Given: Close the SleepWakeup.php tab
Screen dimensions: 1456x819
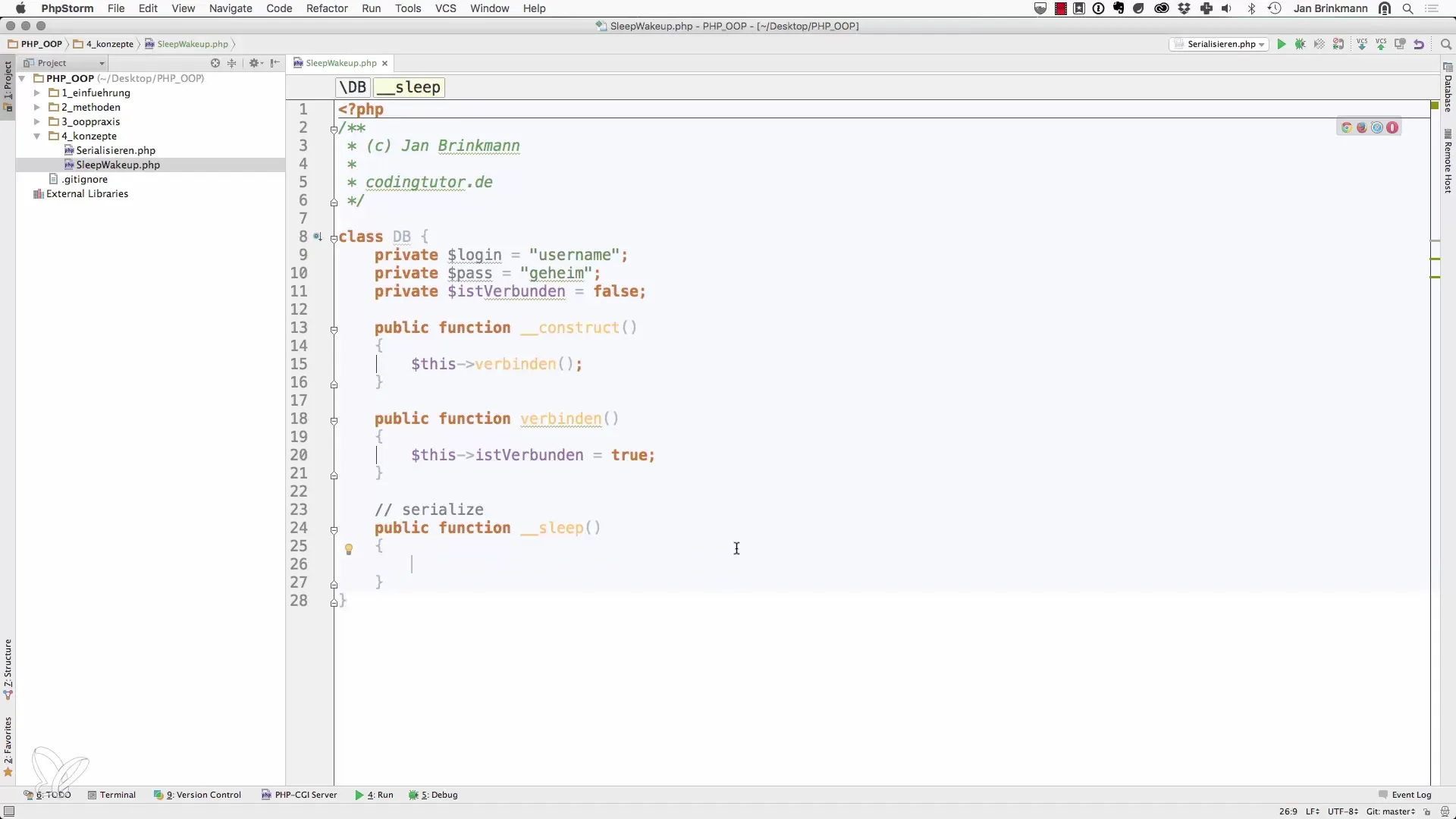Looking at the screenshot, I should pos(385,63).
